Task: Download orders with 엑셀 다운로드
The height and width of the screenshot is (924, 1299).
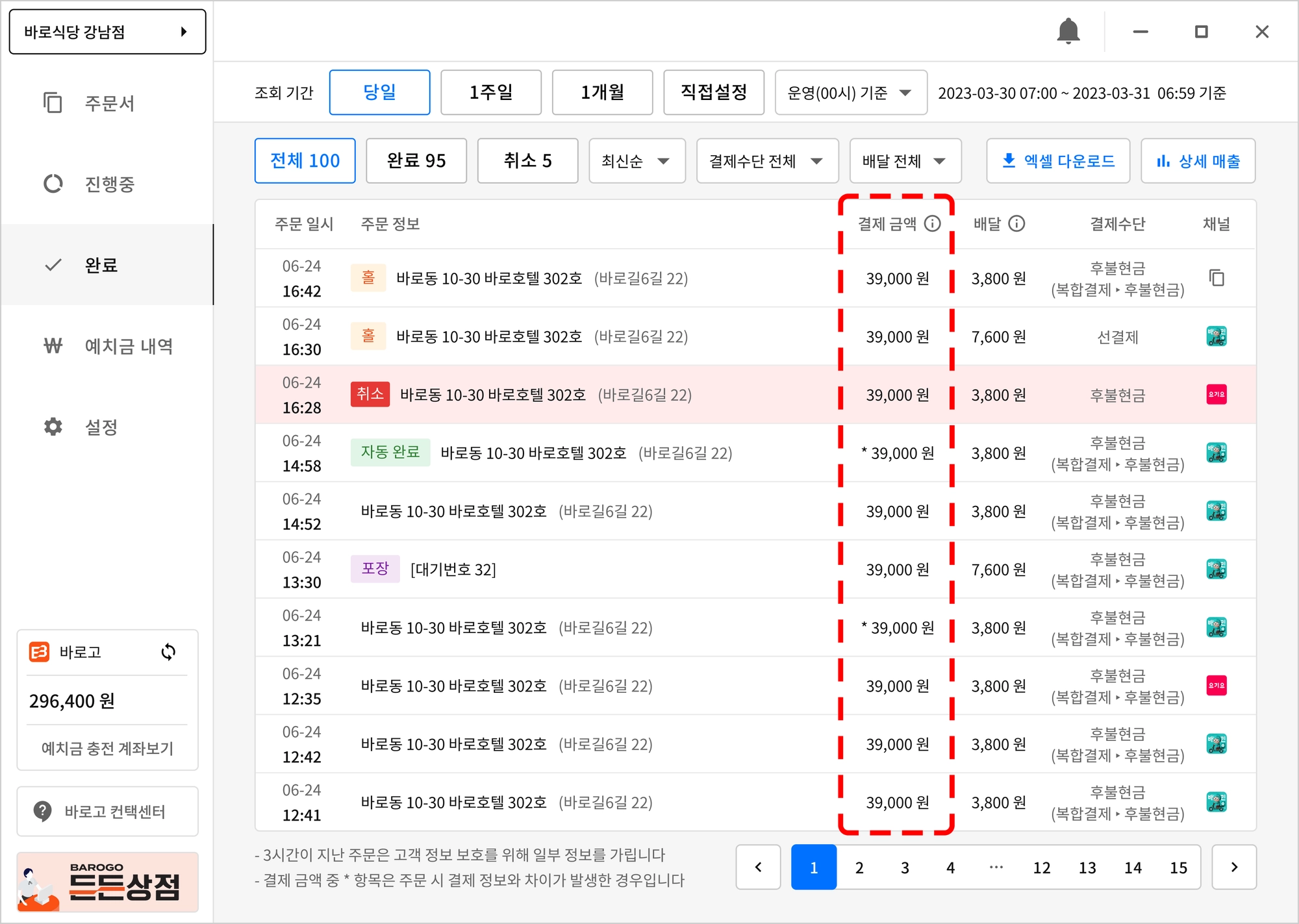Action: pyautogui.click(x=1058, y=160)
